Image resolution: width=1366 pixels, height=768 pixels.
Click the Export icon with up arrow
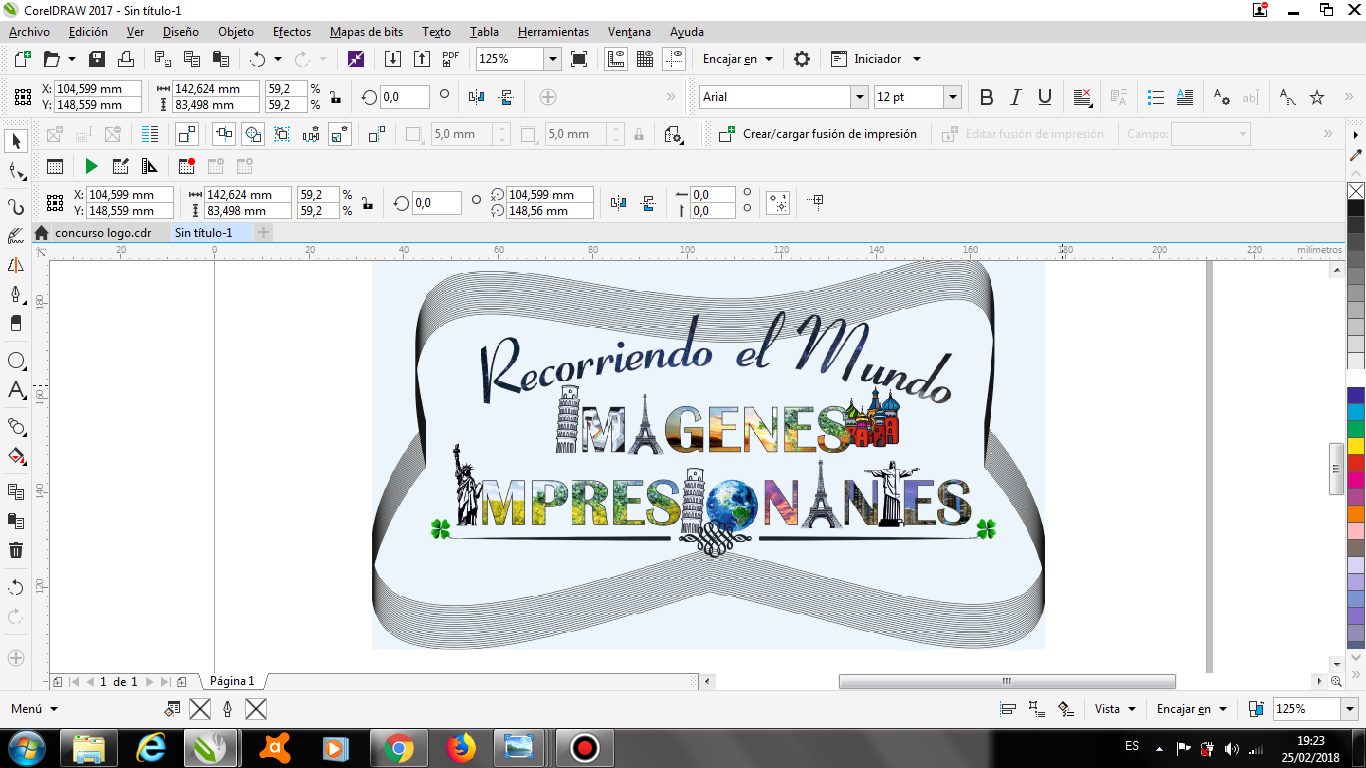[421, 59]
